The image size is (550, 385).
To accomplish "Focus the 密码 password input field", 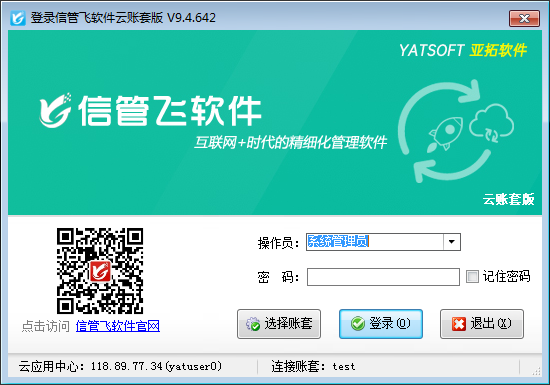I will point(383,277).
